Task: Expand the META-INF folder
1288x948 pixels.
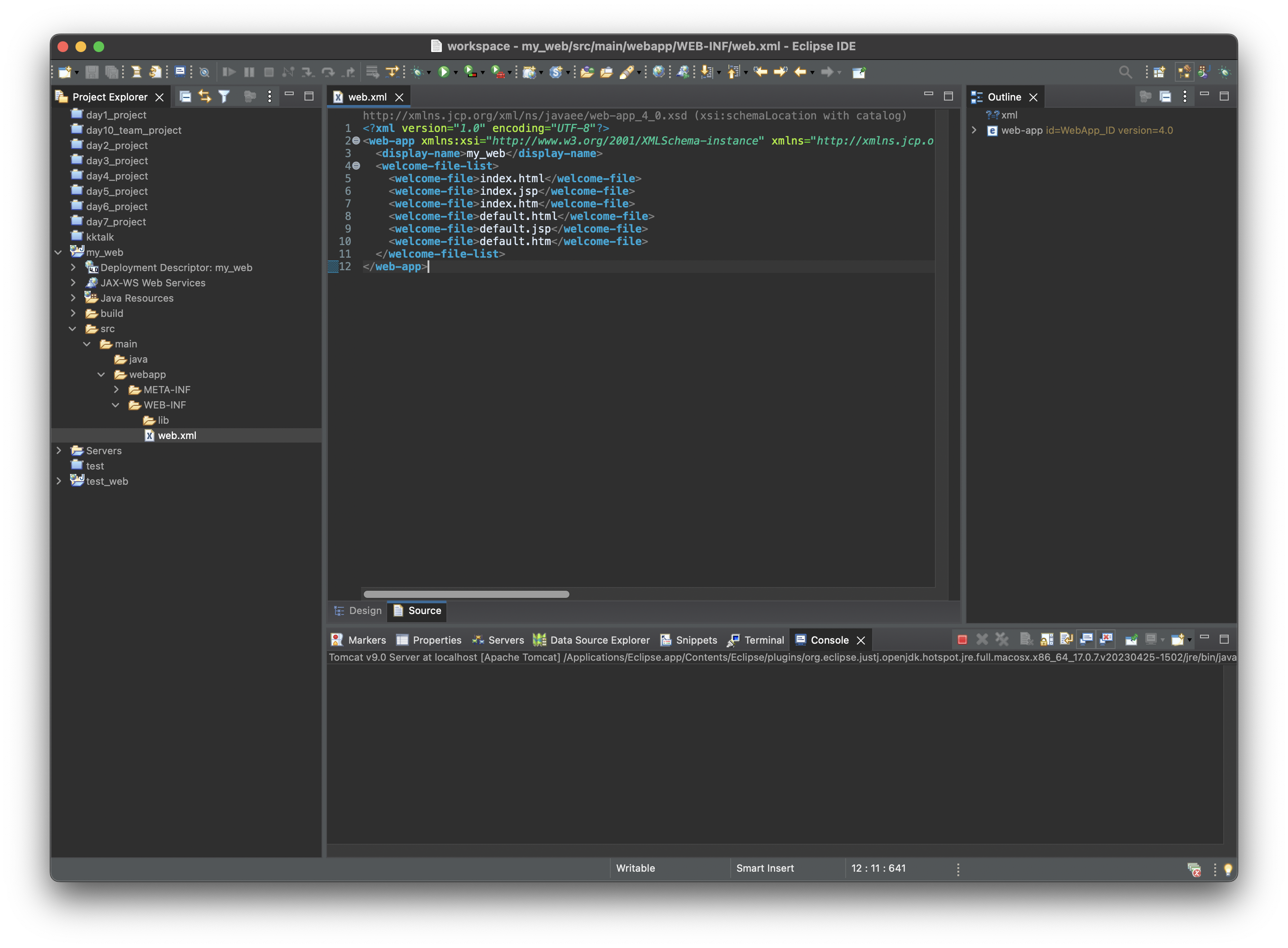Action: pos(116,390)
